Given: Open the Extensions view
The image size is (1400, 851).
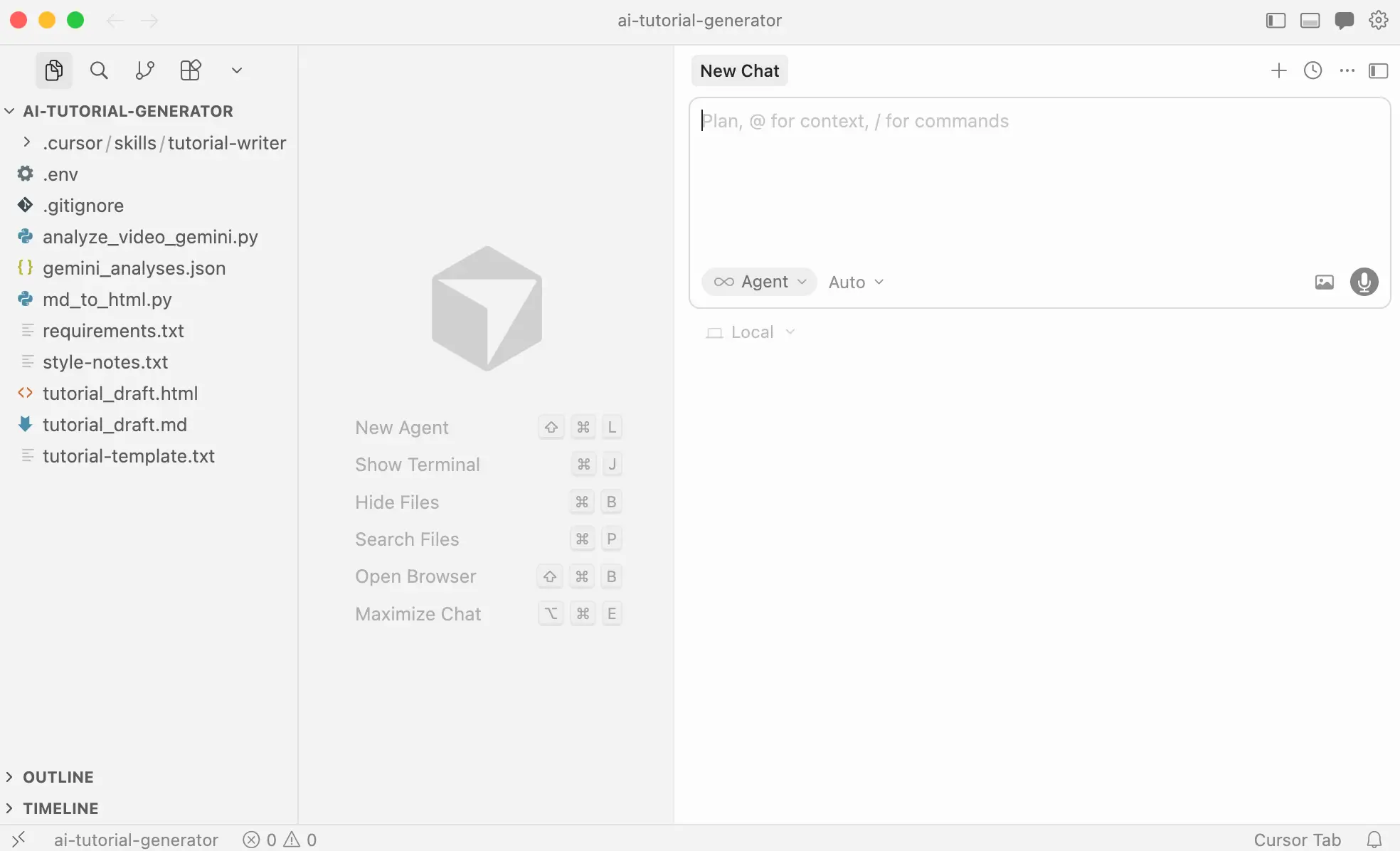Looking at the screenshot, I should pos(190,70).
